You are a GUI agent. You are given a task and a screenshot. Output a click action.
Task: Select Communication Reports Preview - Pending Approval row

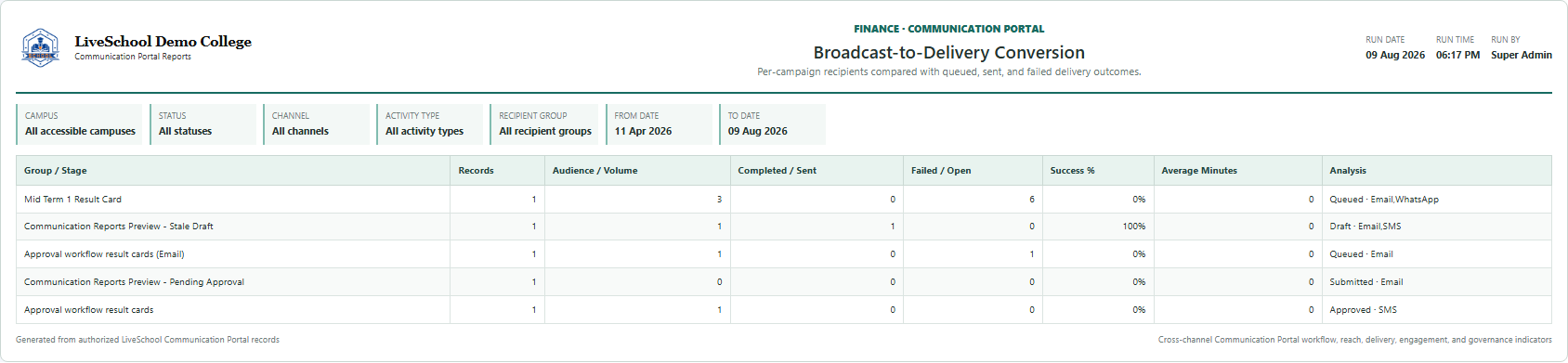tap(784, 282)
